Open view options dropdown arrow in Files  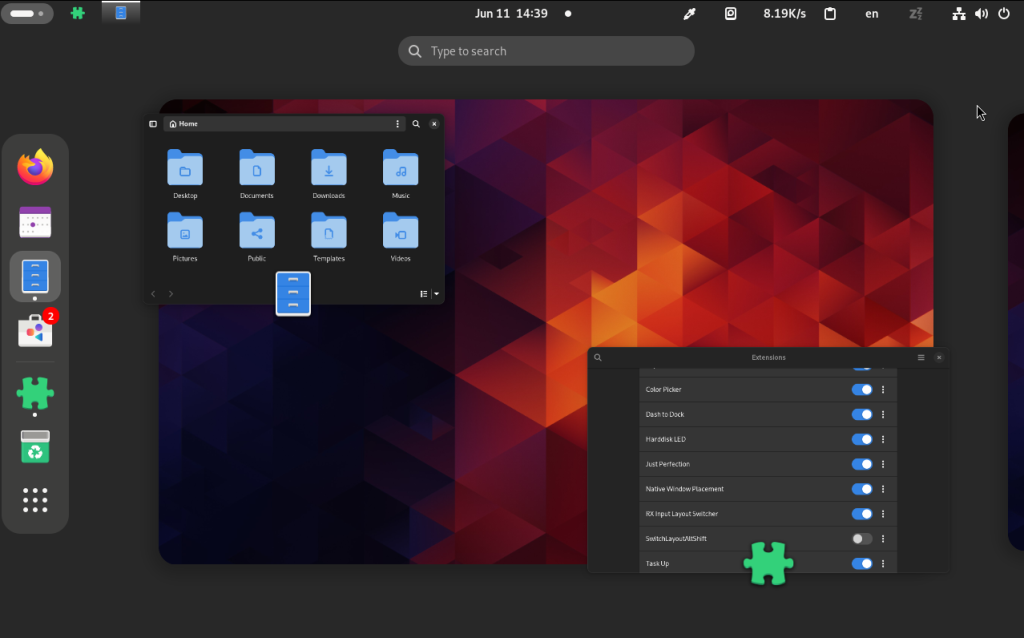pos(437,294)
